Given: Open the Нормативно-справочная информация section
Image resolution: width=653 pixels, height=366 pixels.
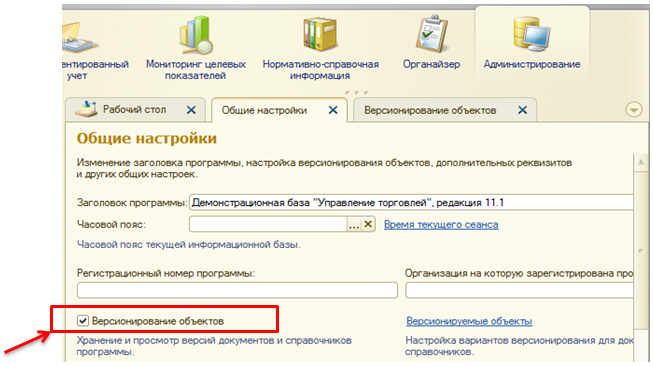Looking at the screenshot, I should point(320,47).
